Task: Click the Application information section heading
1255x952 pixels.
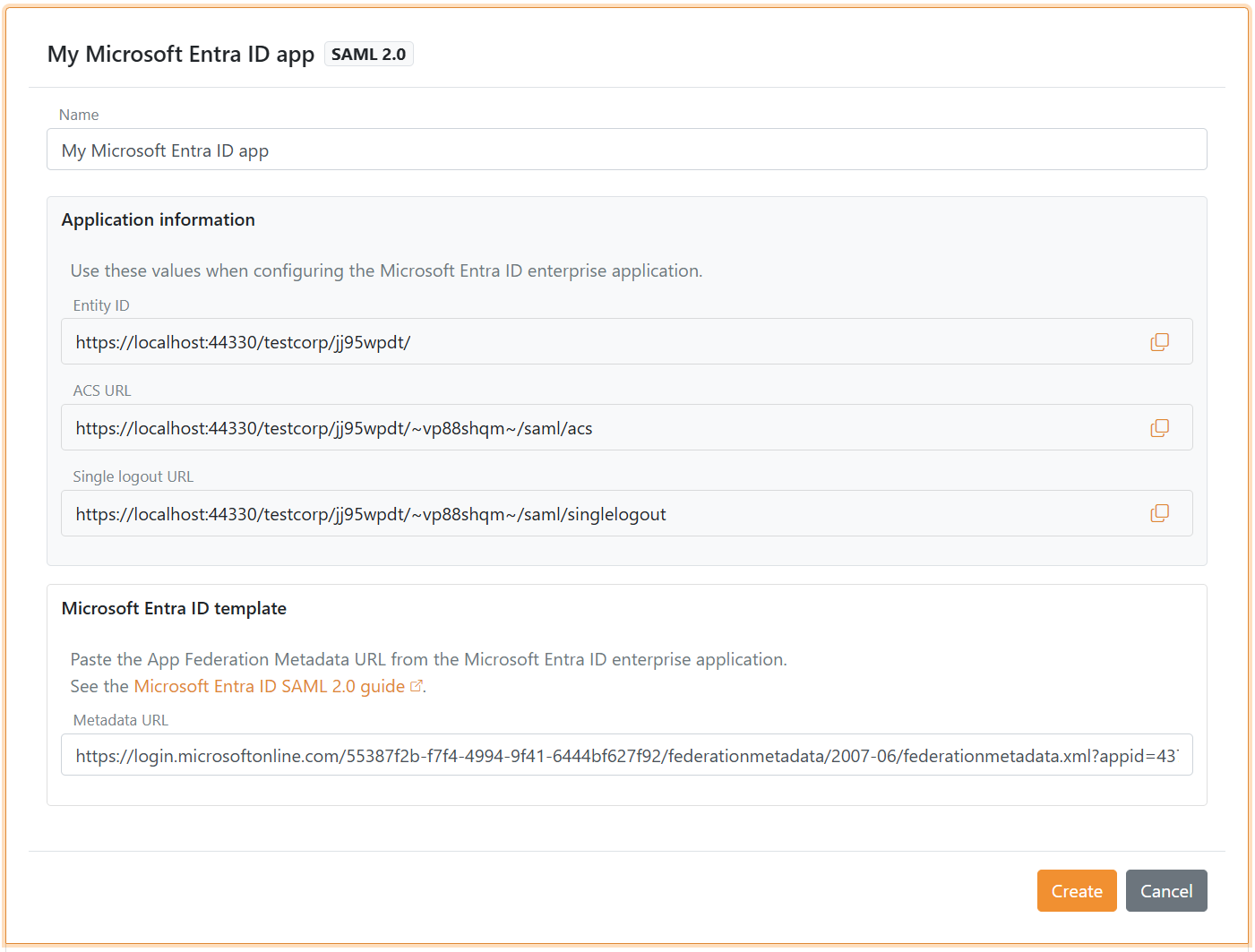Action: [158, 219]
